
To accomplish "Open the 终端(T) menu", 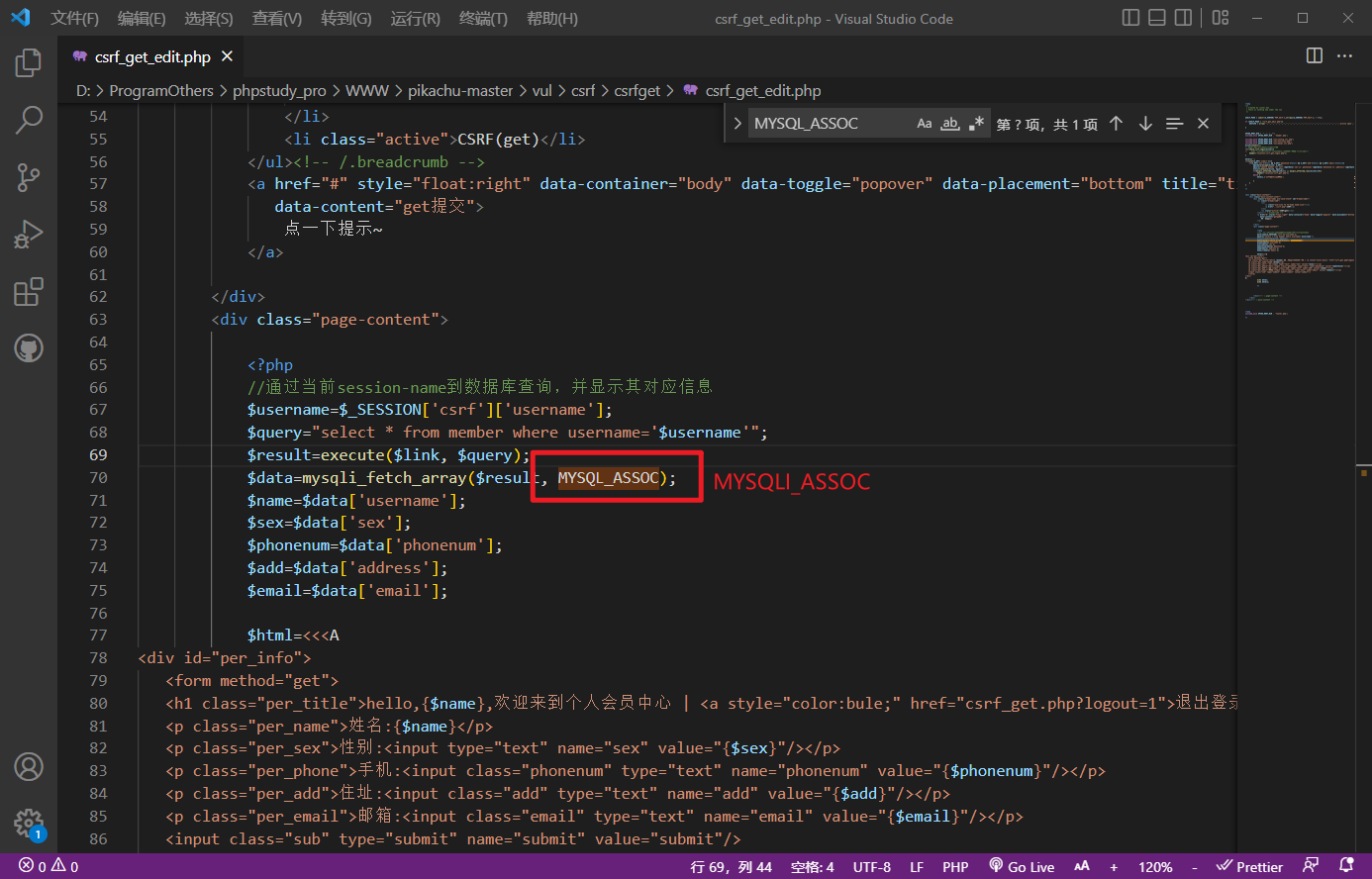I will [x=483, y=19].
